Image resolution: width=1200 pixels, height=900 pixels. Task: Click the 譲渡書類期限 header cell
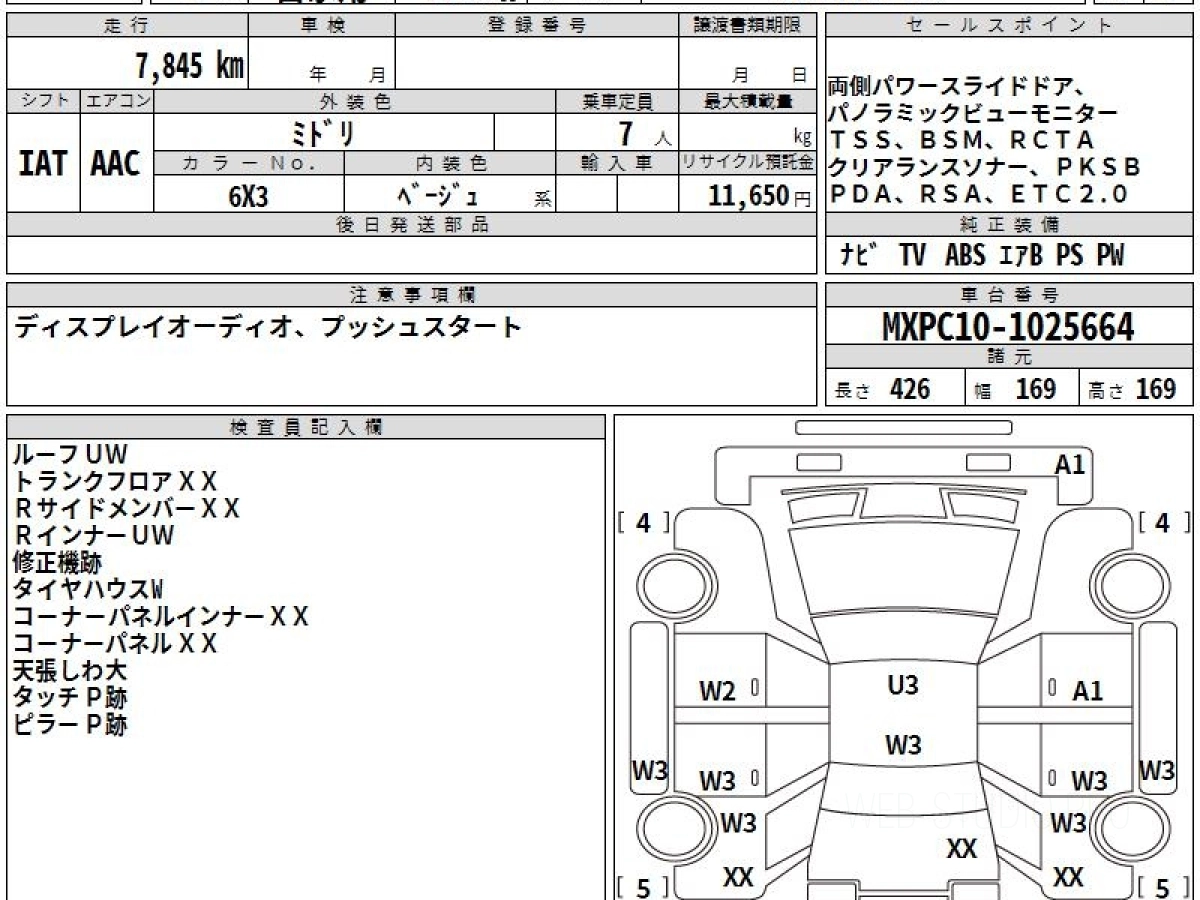tap(747, 26)
